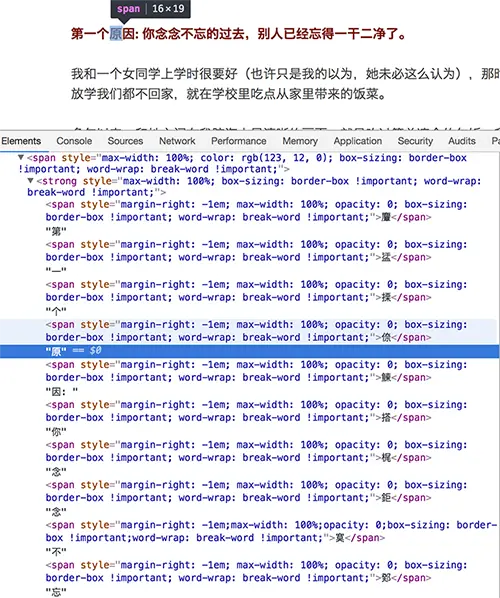
Task: Switch to the Console tab
Action: (x=74, y=141)
